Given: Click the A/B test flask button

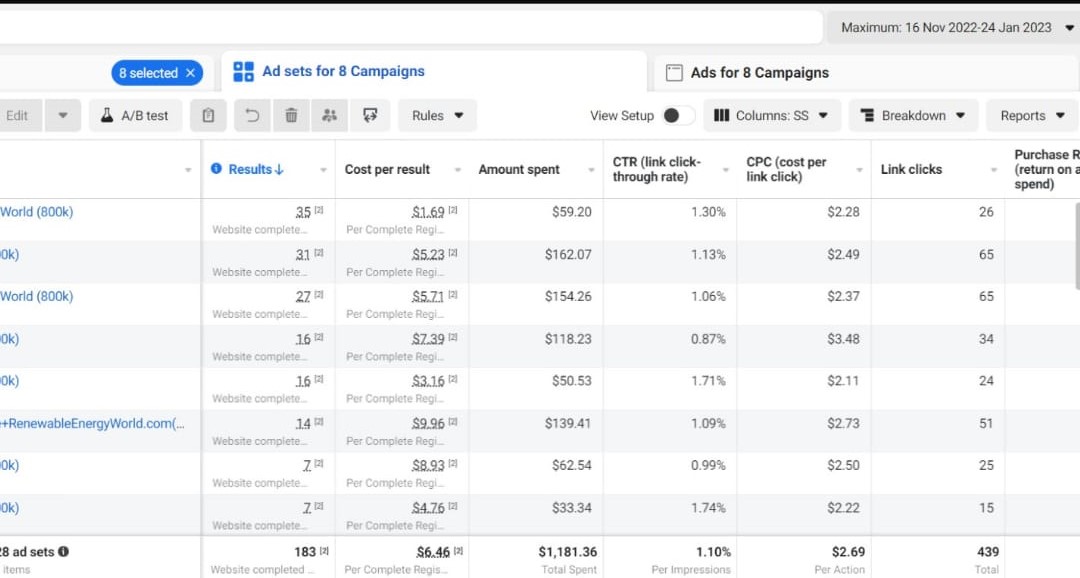Looking at the screenshot, I should (x=135, y=116).
